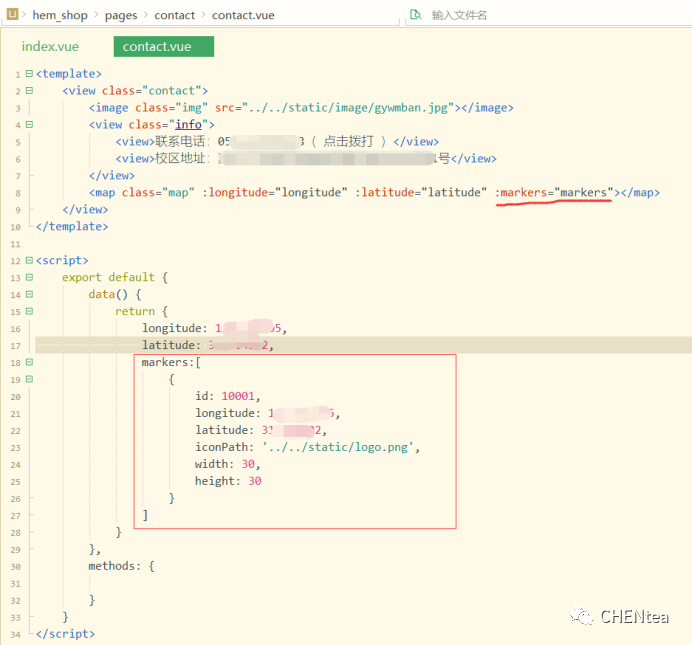This screenshot has width=692, height=645.
Task: Click the methods: { line
Action: pyautogui.click(x=121, y=566)
